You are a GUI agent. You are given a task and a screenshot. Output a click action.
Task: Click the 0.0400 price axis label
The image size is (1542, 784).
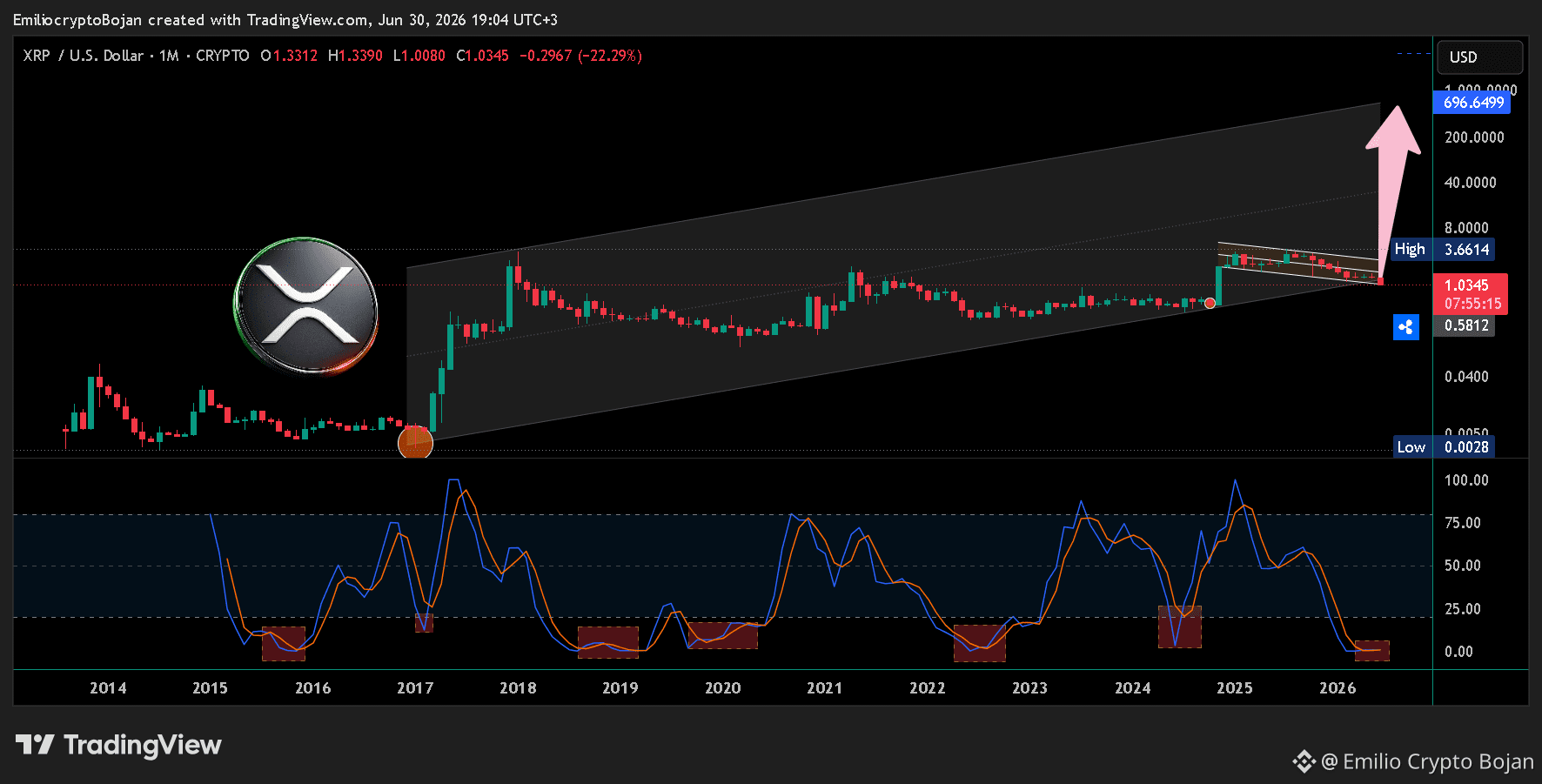coord(1466,377)
